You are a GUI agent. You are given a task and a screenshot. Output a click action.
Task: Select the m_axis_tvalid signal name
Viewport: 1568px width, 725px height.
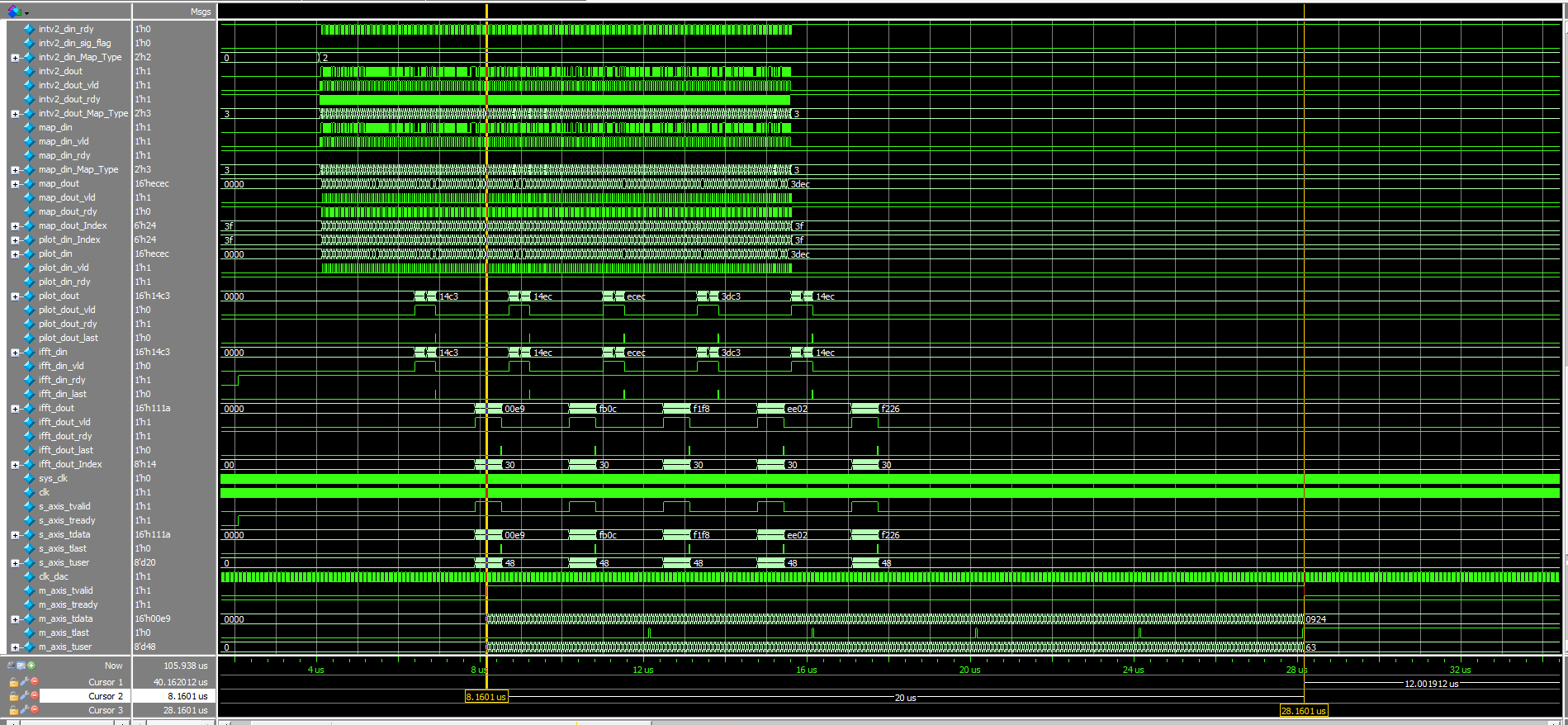65,590
